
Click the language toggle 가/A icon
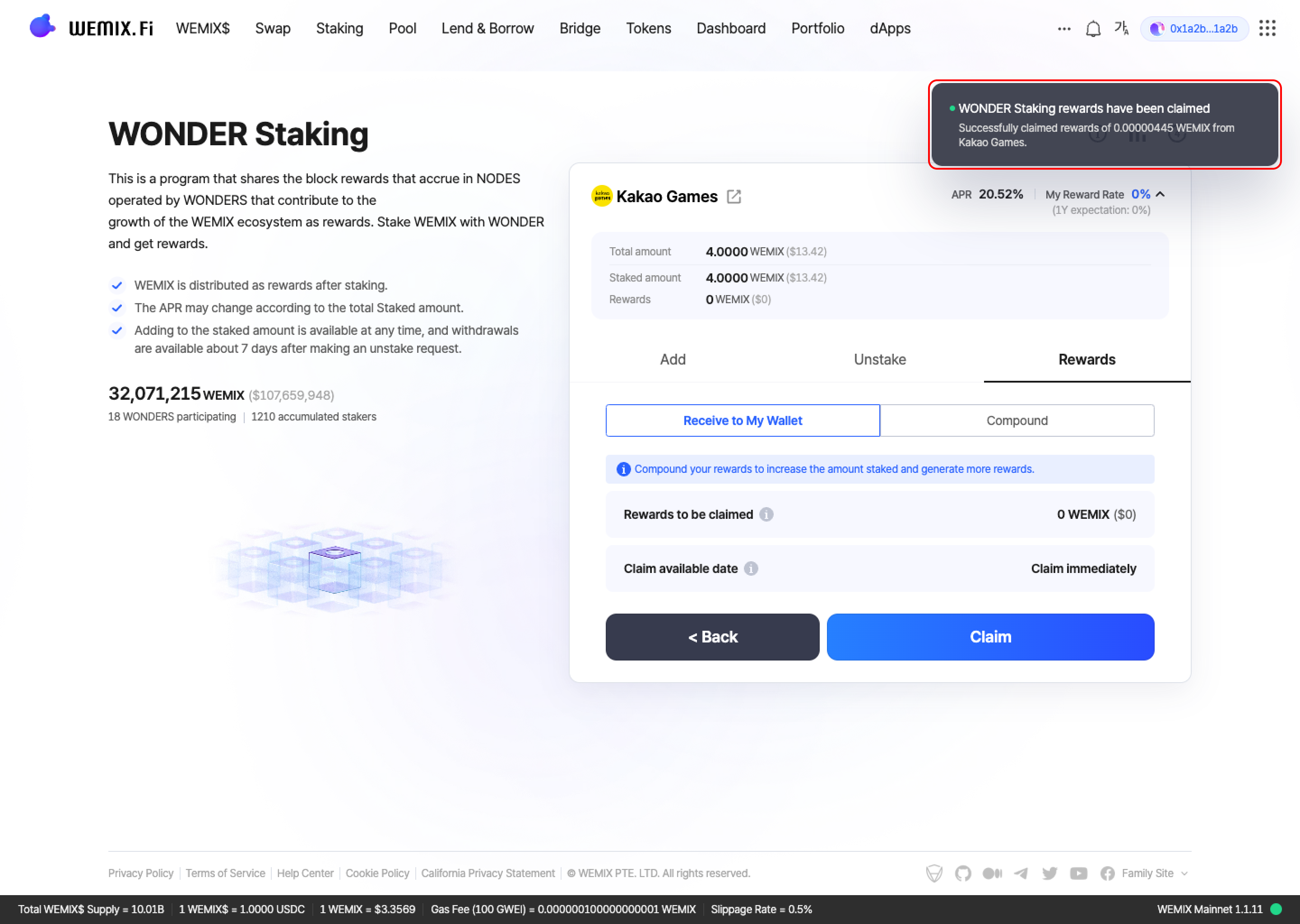point(1122,27)
